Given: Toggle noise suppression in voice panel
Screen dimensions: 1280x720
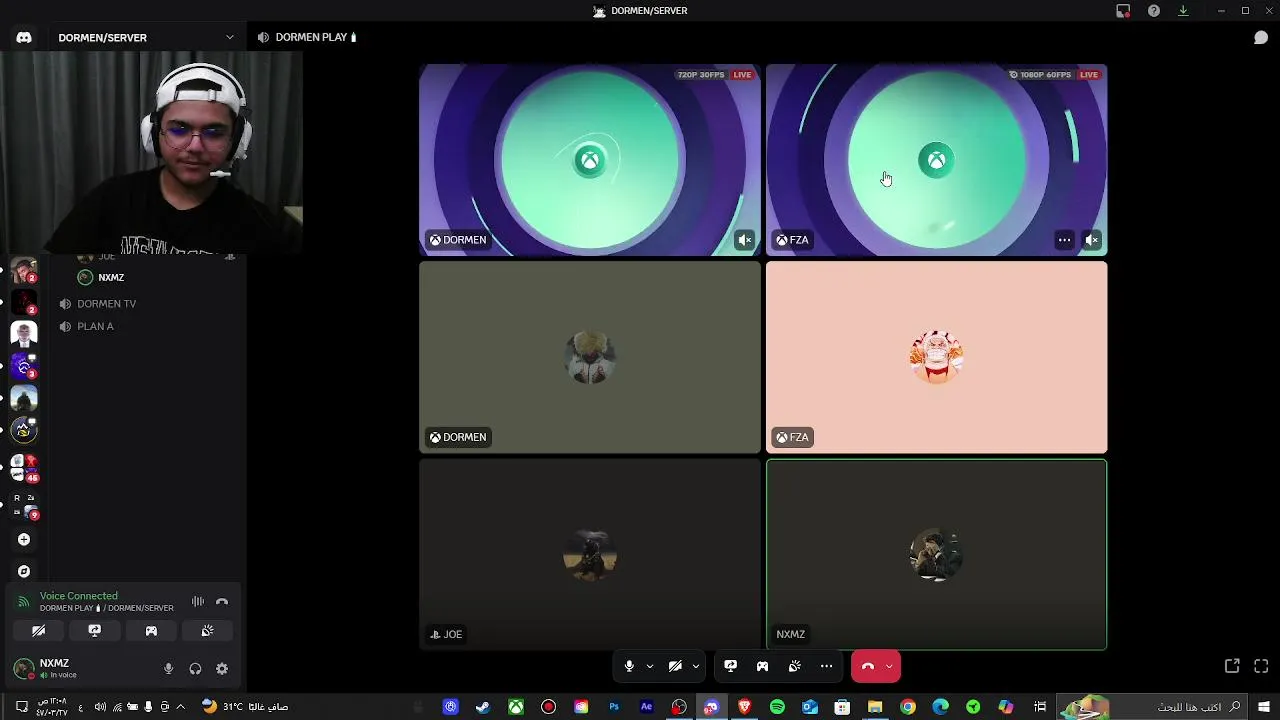Looking at the screenshot, I should [x=198, y=602].
